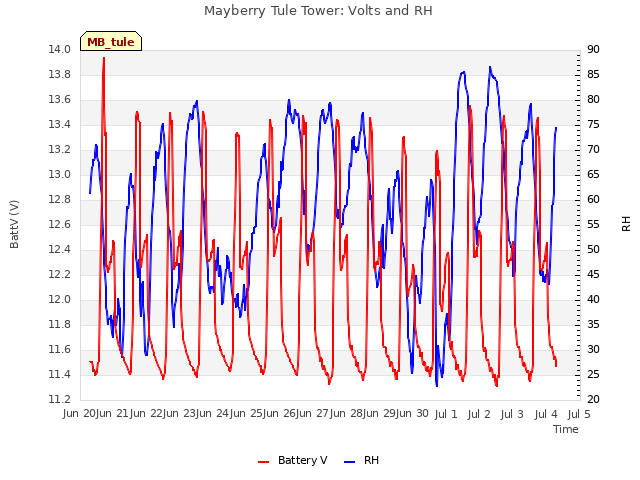Click the 11.4 left axis tick label
This screenshot has height=480, width=640.
click(59, 374)
